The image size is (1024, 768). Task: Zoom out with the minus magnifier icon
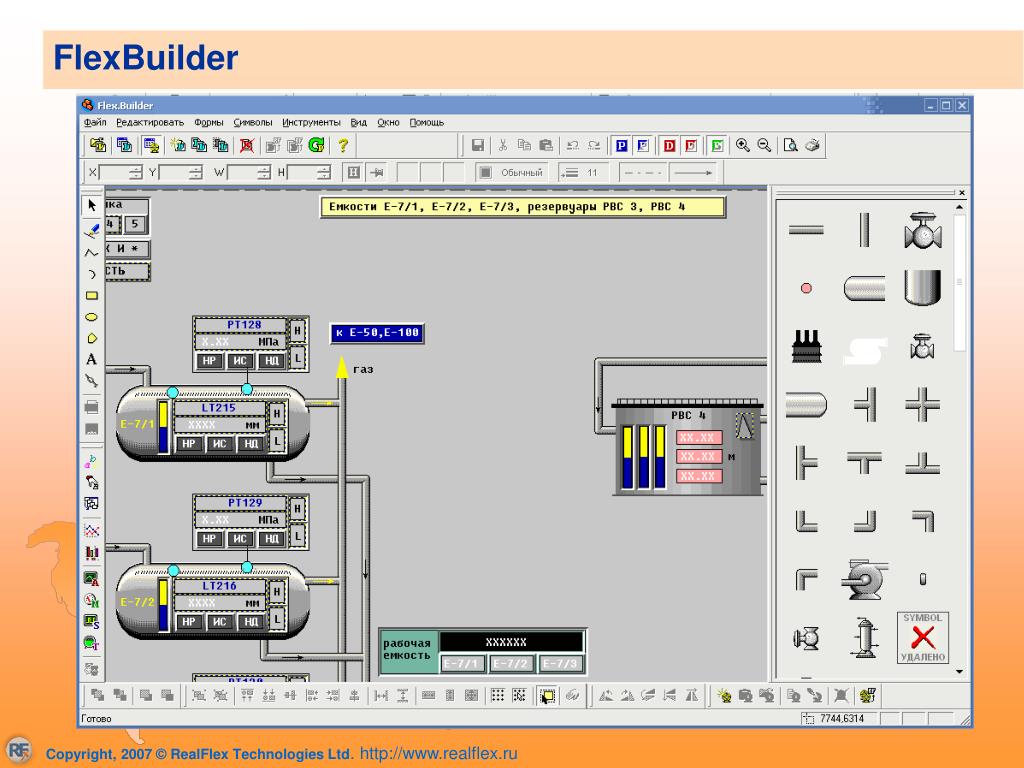764,145
